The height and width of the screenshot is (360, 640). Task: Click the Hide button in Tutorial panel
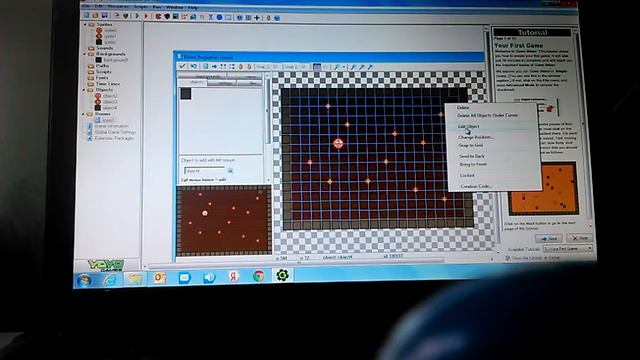[579, 238]
